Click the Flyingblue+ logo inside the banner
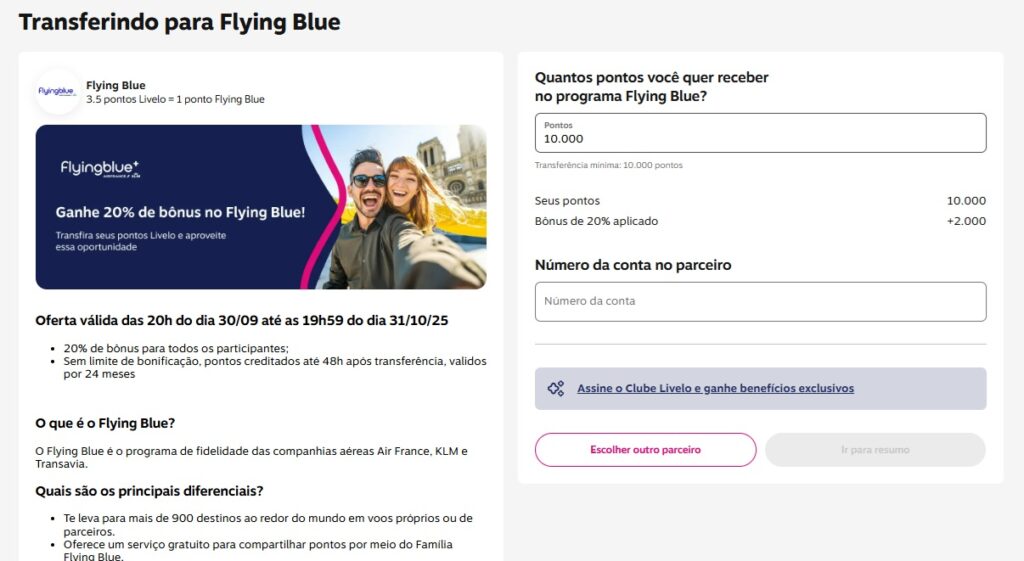This screenshot has height=561, width=1024. pos(100,169)
